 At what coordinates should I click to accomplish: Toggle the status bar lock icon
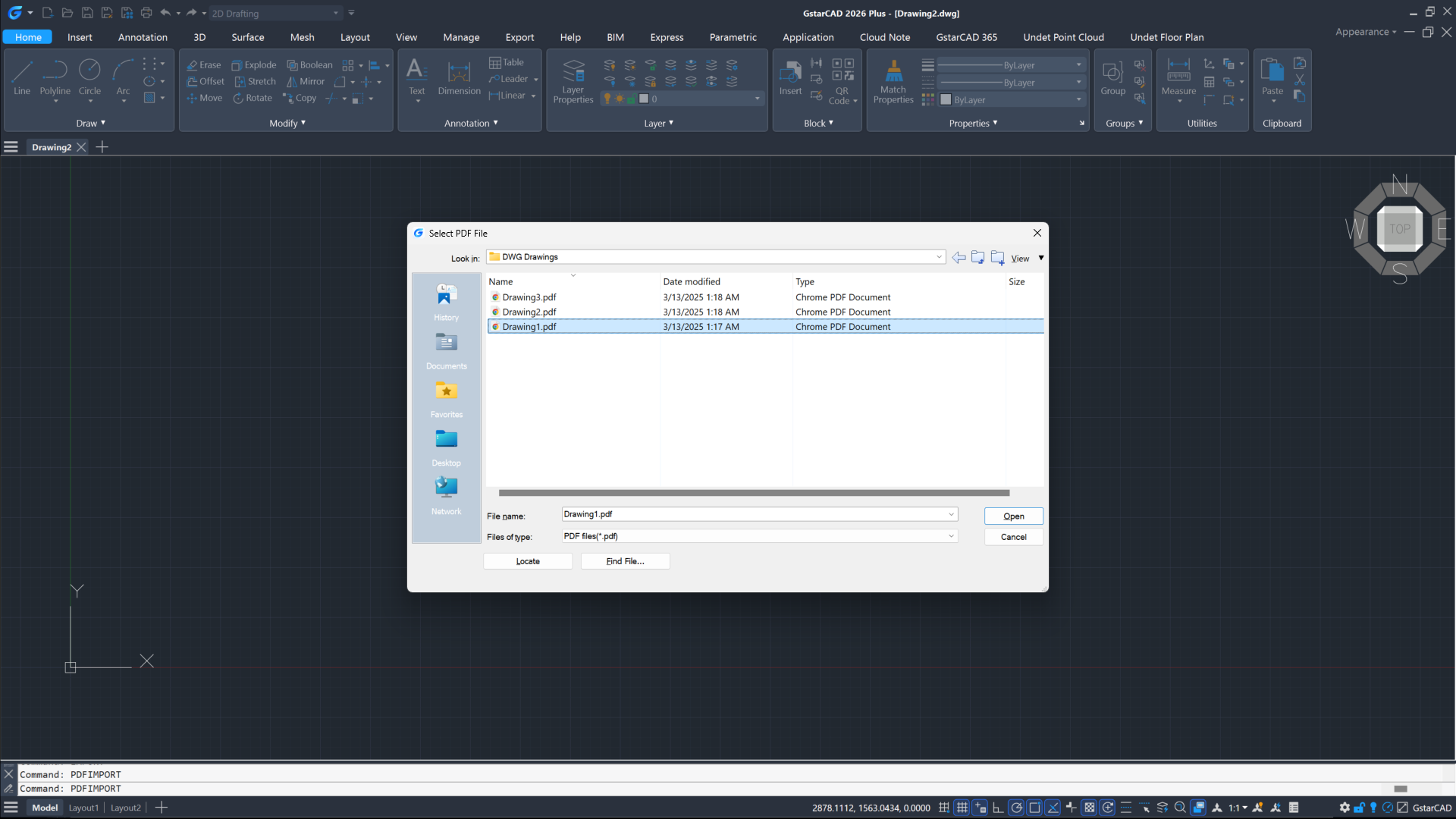1359,808
